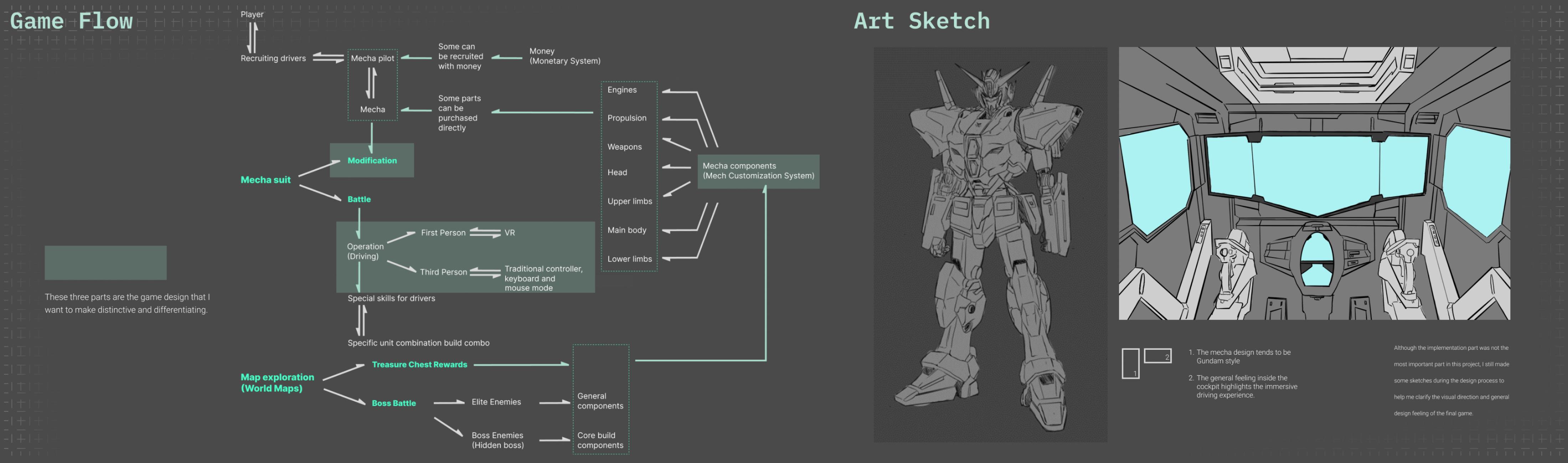Select the Engines item in components list
This screenshot has height=463, width=1568.
[621, 90]
